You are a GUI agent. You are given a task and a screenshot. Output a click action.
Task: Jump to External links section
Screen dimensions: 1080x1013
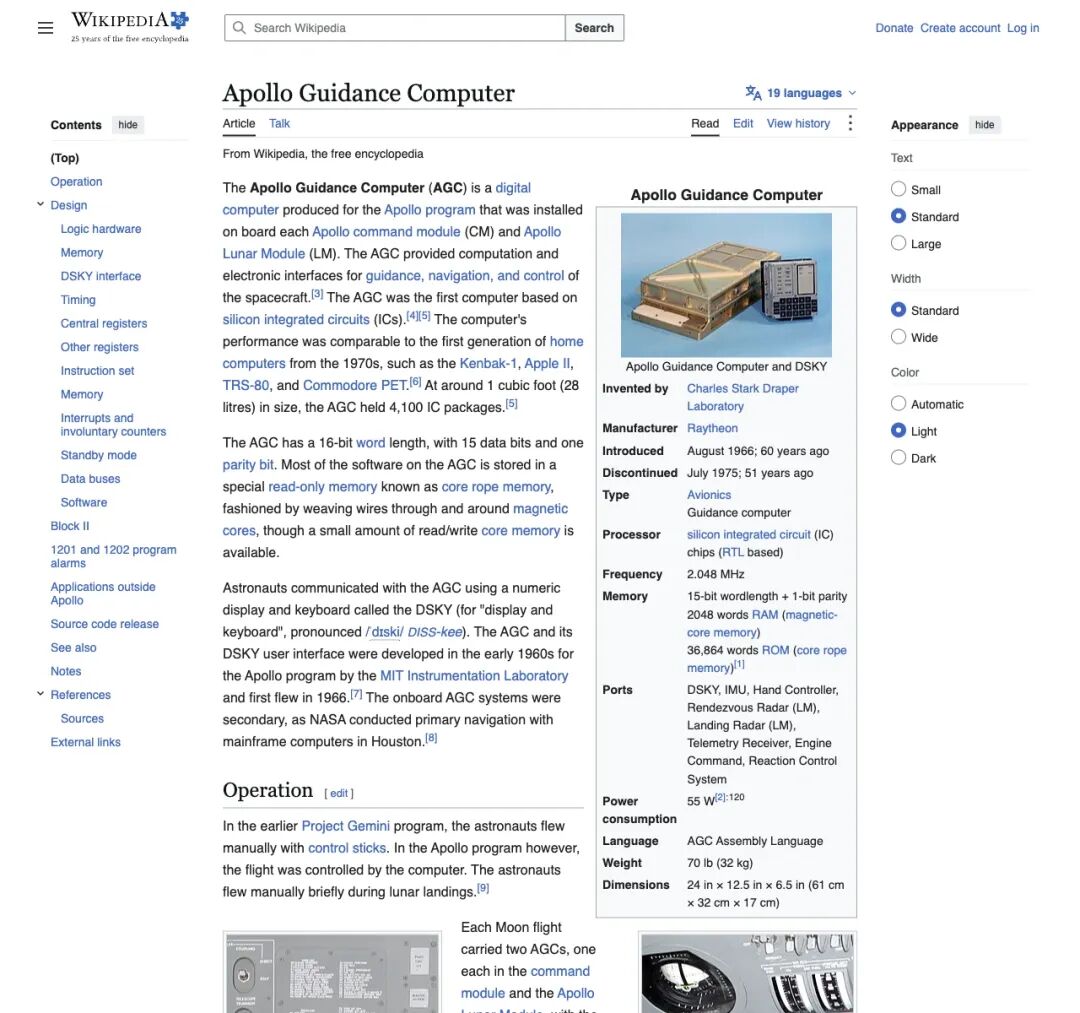(x=85, y=742)
